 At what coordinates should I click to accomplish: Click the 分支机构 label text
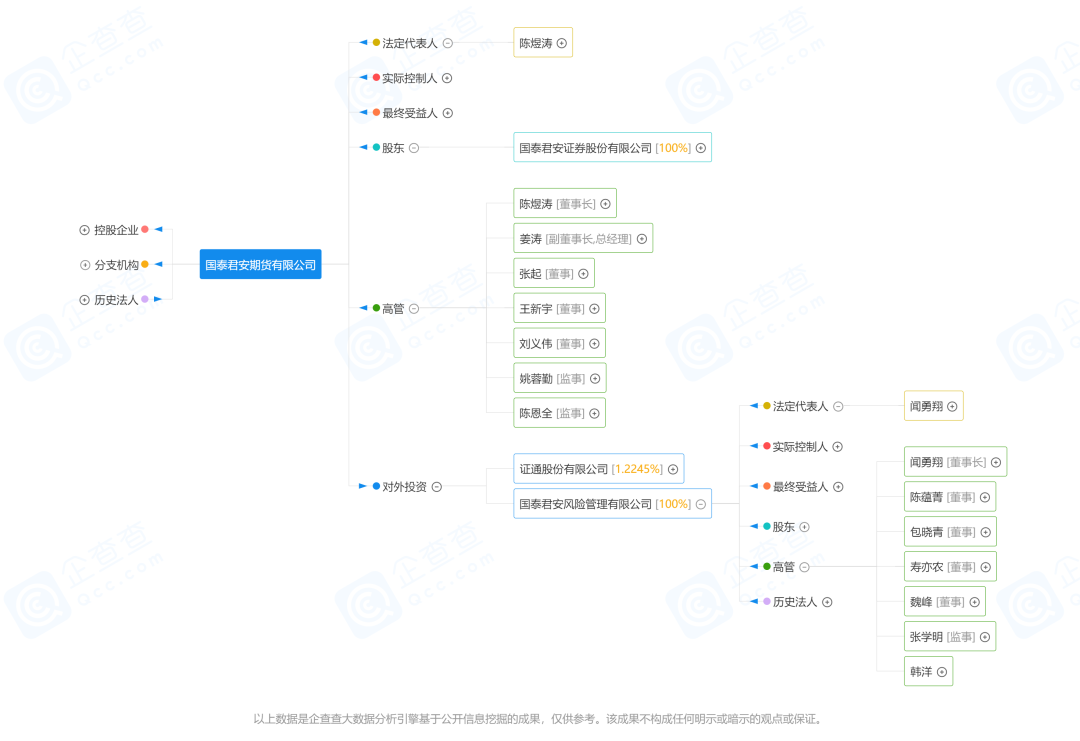click(x=116, y=265)
